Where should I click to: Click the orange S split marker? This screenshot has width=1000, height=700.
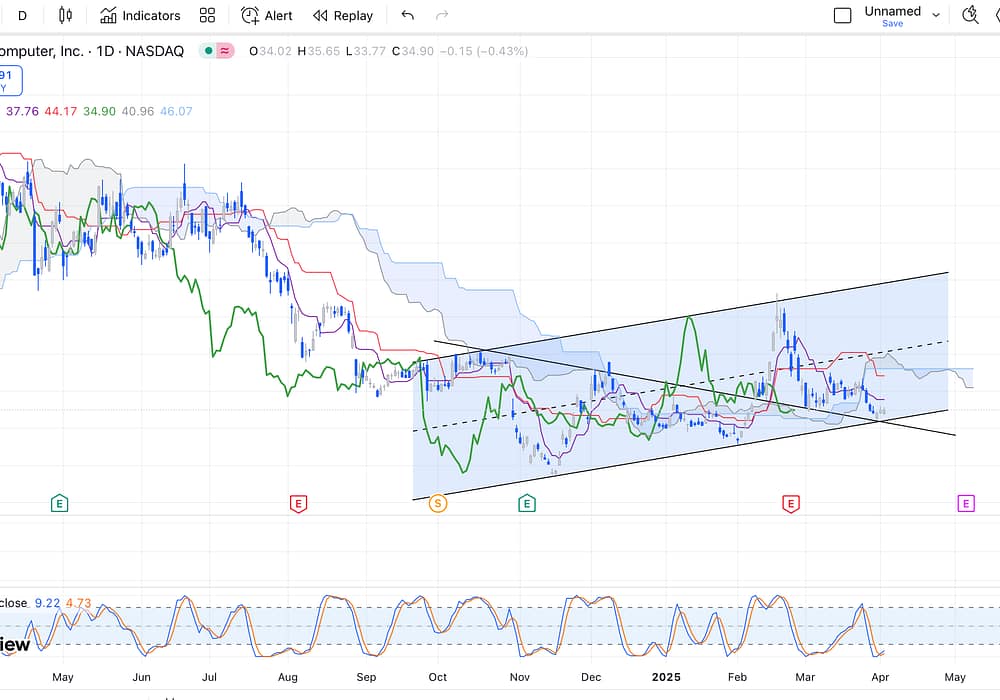437,504
